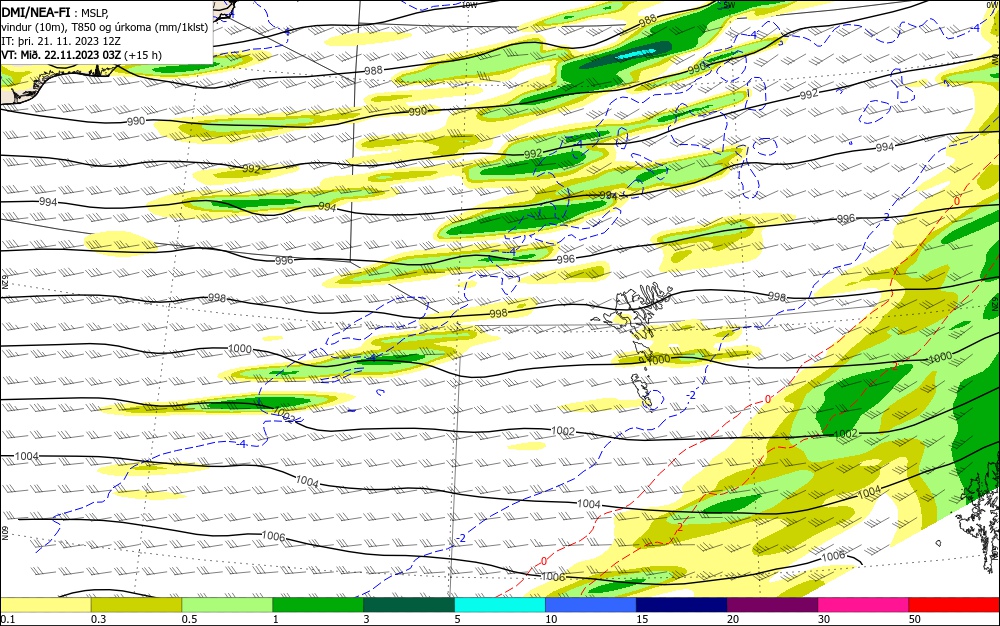Select the purple 20–30 legend swatch
The image size is (1000, 626).
(x=772, y=605)
